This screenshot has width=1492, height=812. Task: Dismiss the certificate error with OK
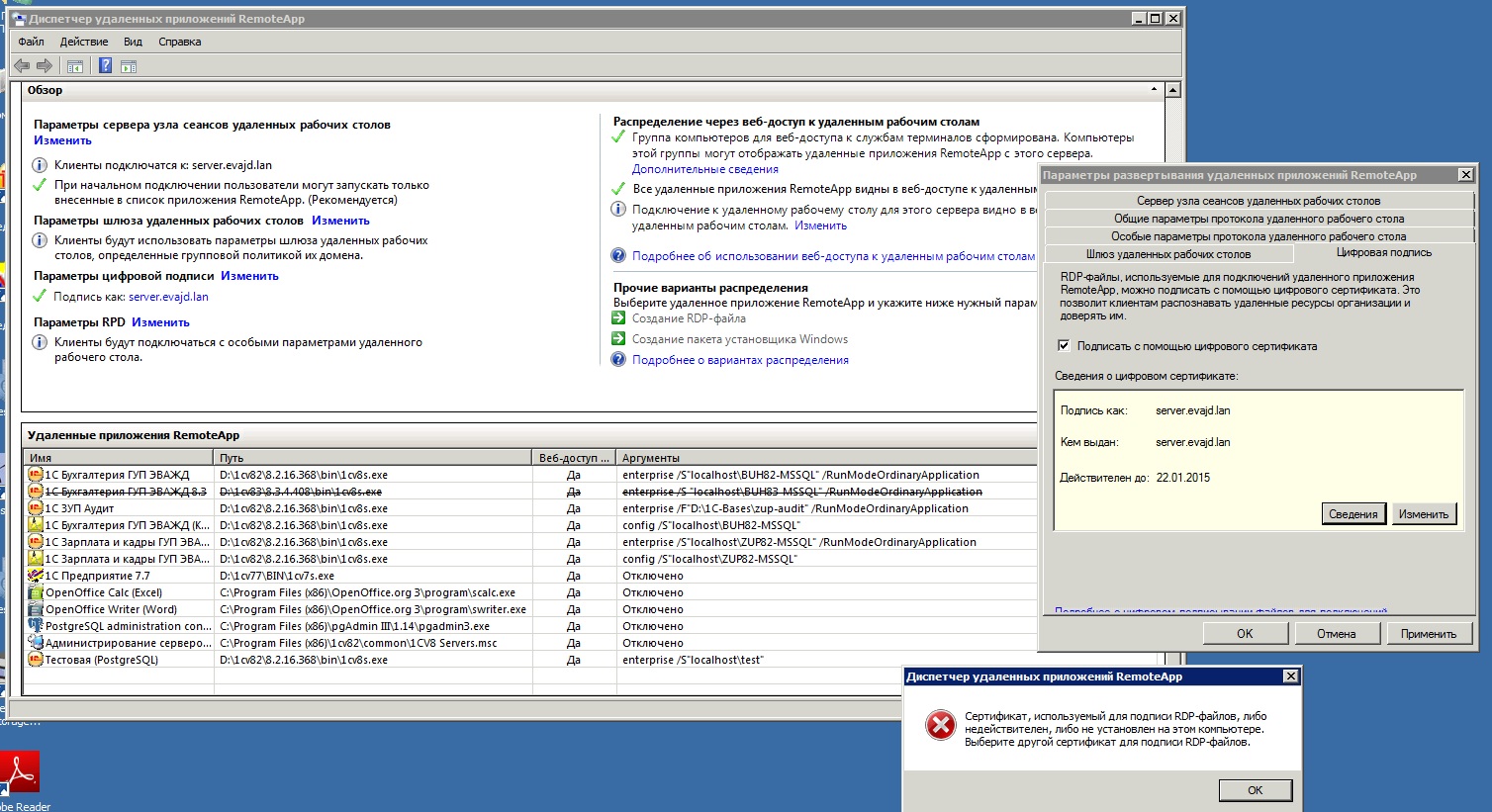1255,790
